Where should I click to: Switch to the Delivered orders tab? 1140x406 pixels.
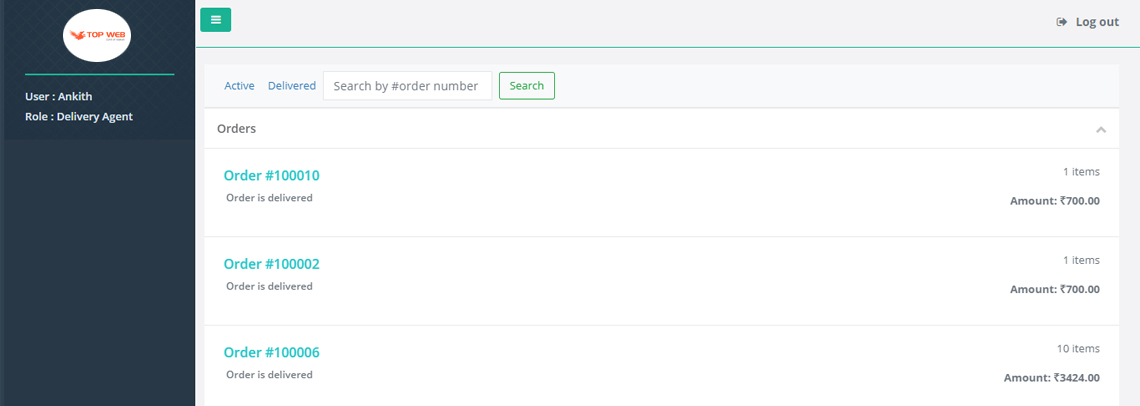point(292,86)
